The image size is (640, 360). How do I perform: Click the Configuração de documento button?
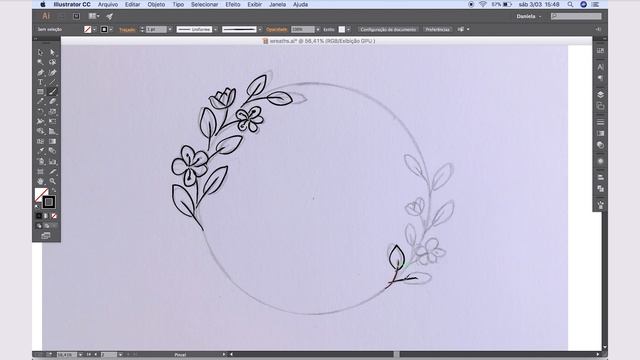388,29
